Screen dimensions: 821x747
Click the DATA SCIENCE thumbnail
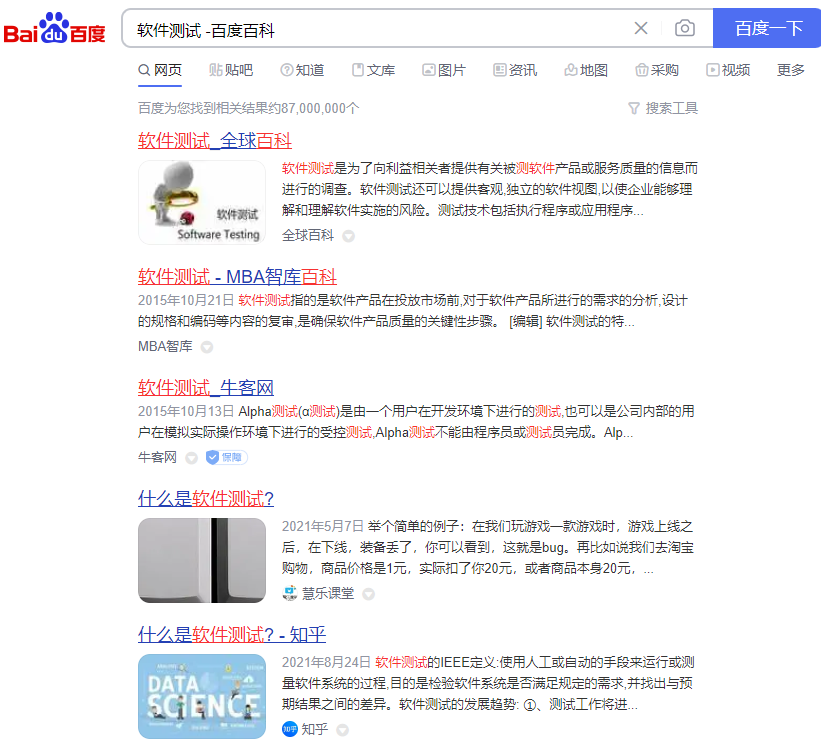(x=202, y=696)
